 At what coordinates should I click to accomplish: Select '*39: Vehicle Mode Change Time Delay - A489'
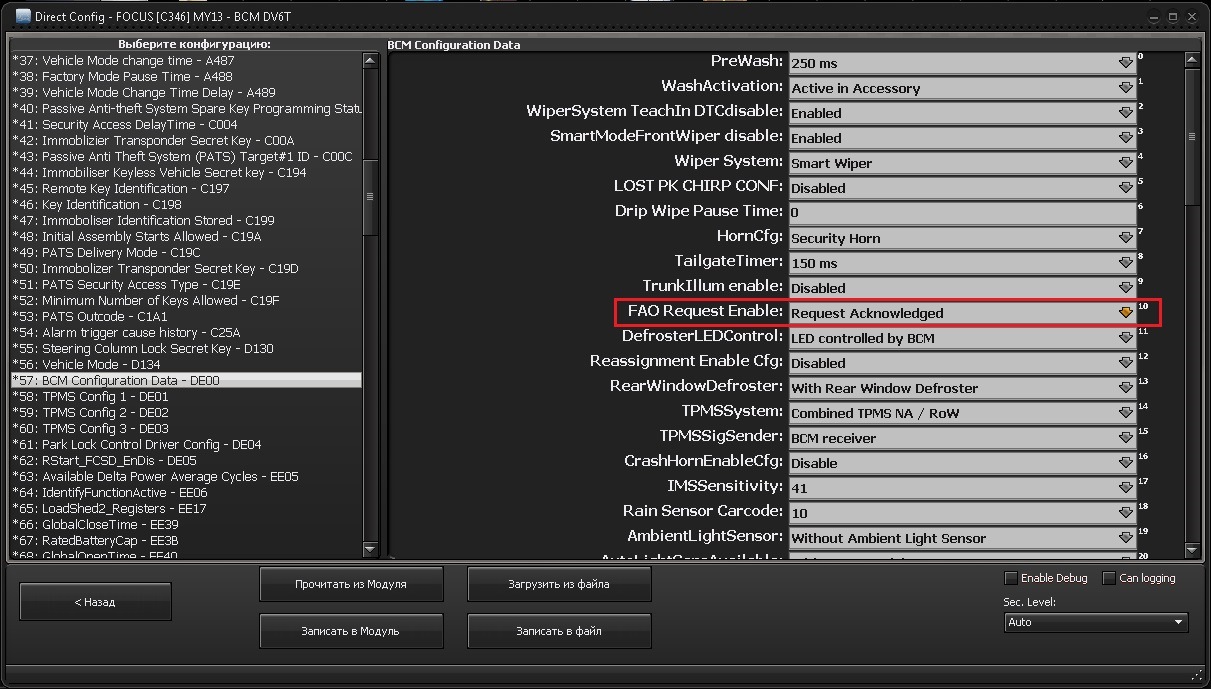click(x=186, y=92)
